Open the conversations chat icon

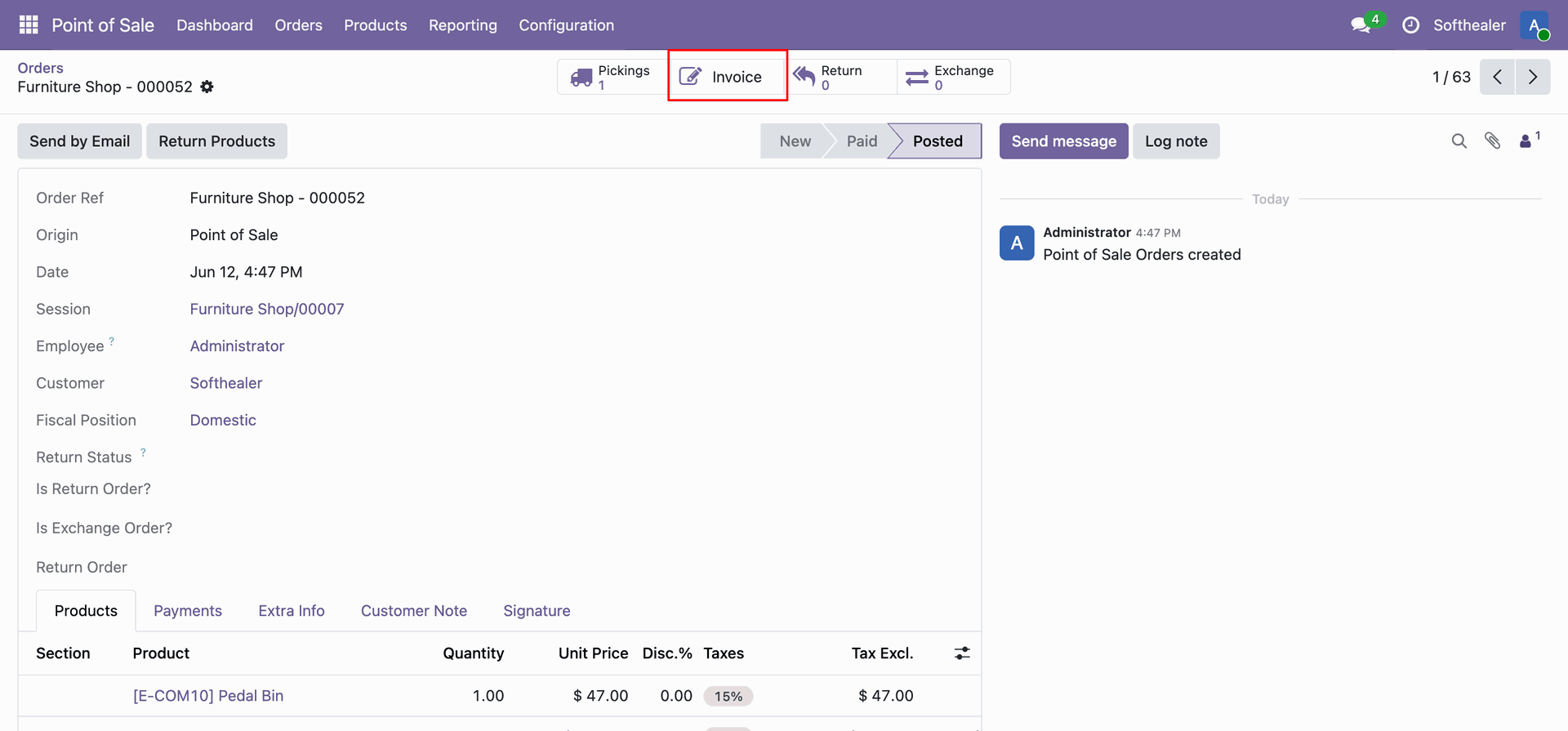click(x=1361, y=25)
